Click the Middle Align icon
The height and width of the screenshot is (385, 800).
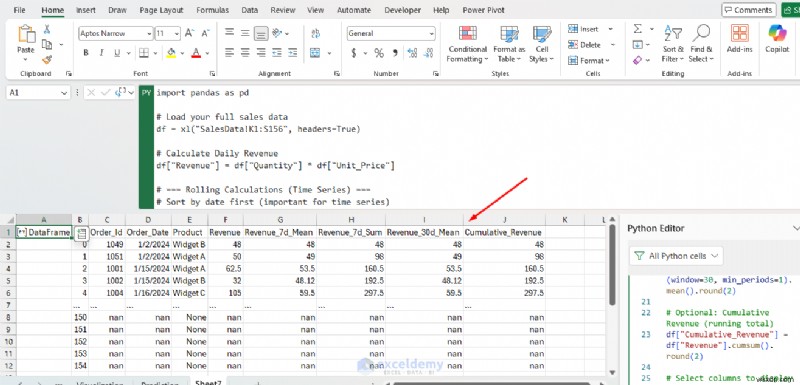click(x=245, y=34)
